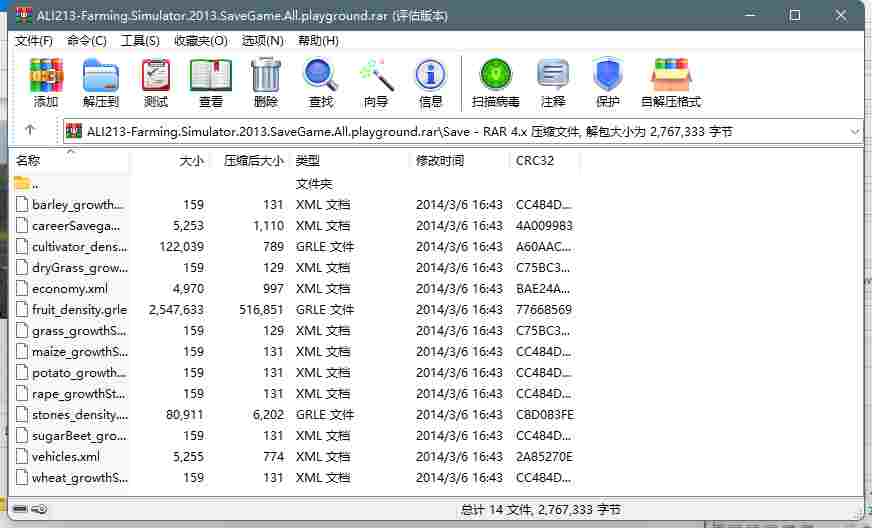Click the file icon of vehicles.xml

point(22,456)
